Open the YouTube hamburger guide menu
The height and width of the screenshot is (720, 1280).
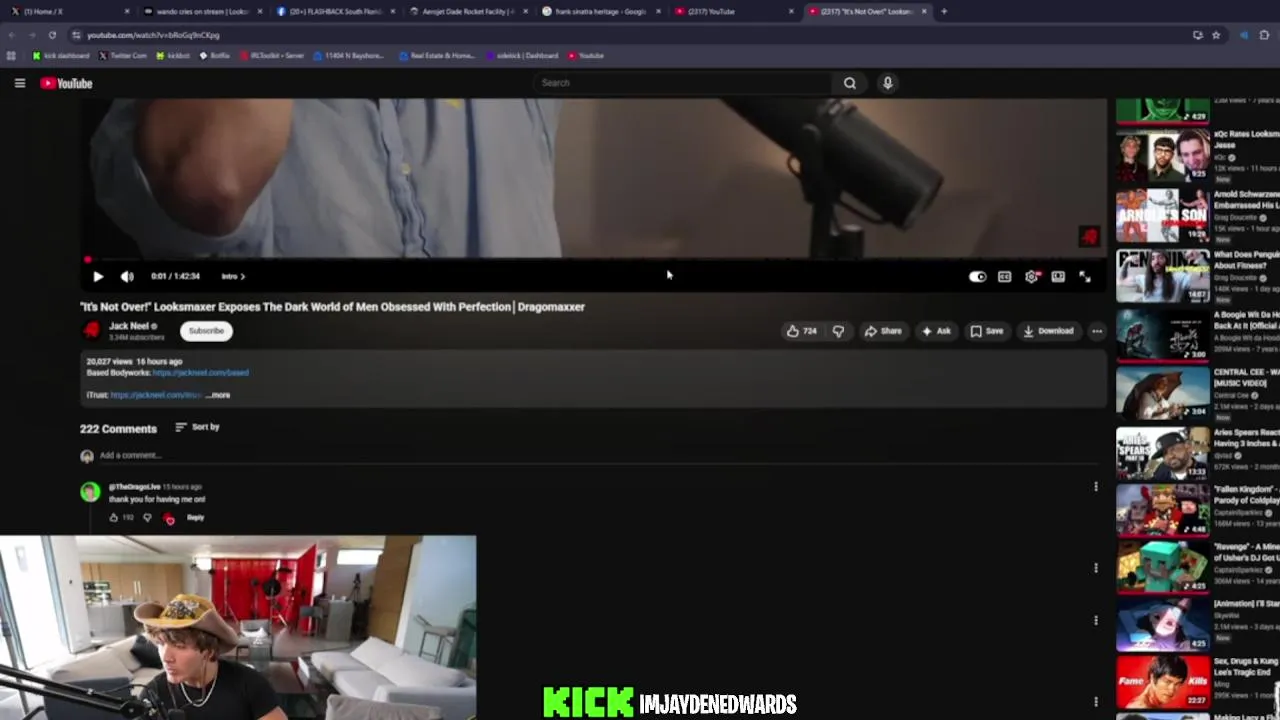[20, 83]
